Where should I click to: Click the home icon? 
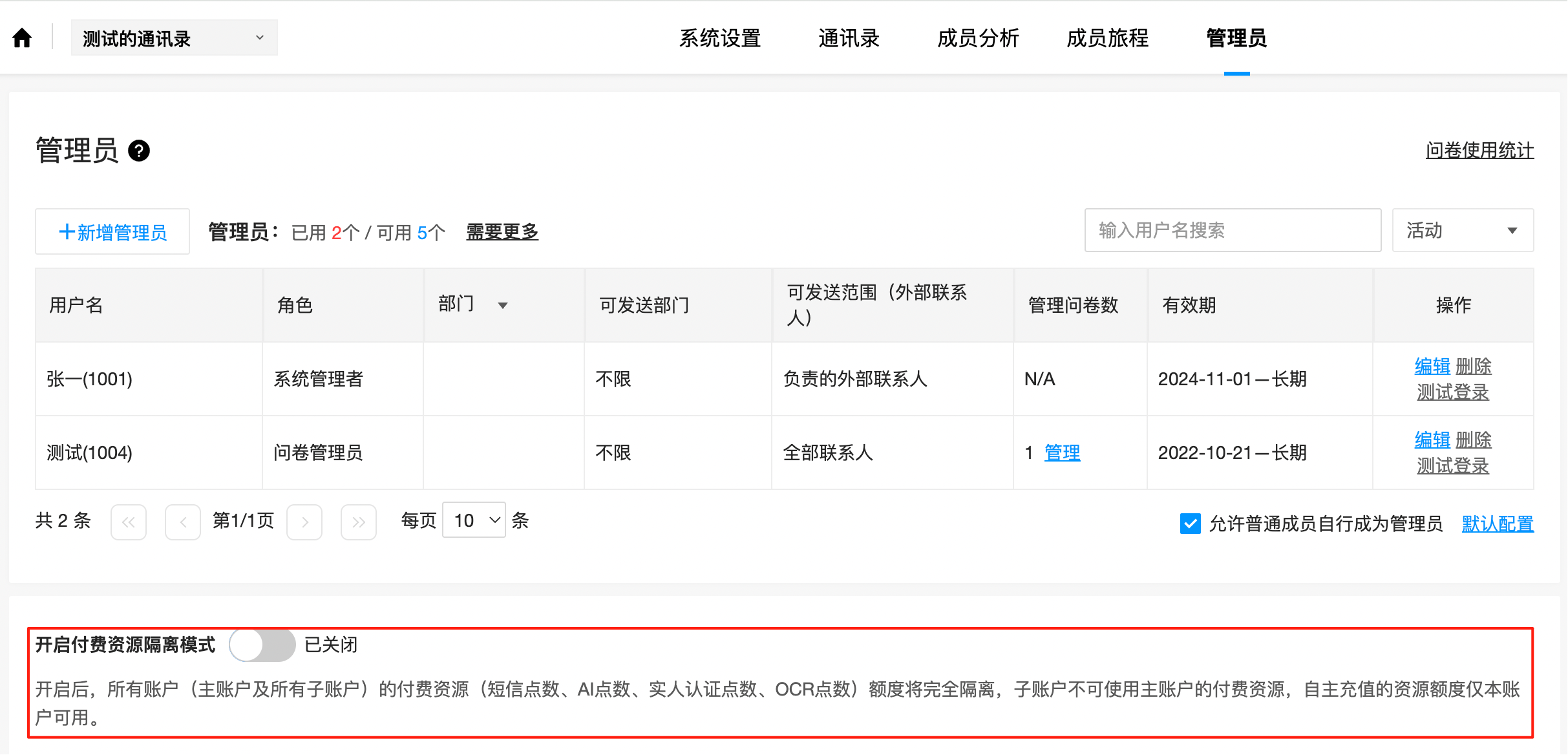click(x=22, y=38)
